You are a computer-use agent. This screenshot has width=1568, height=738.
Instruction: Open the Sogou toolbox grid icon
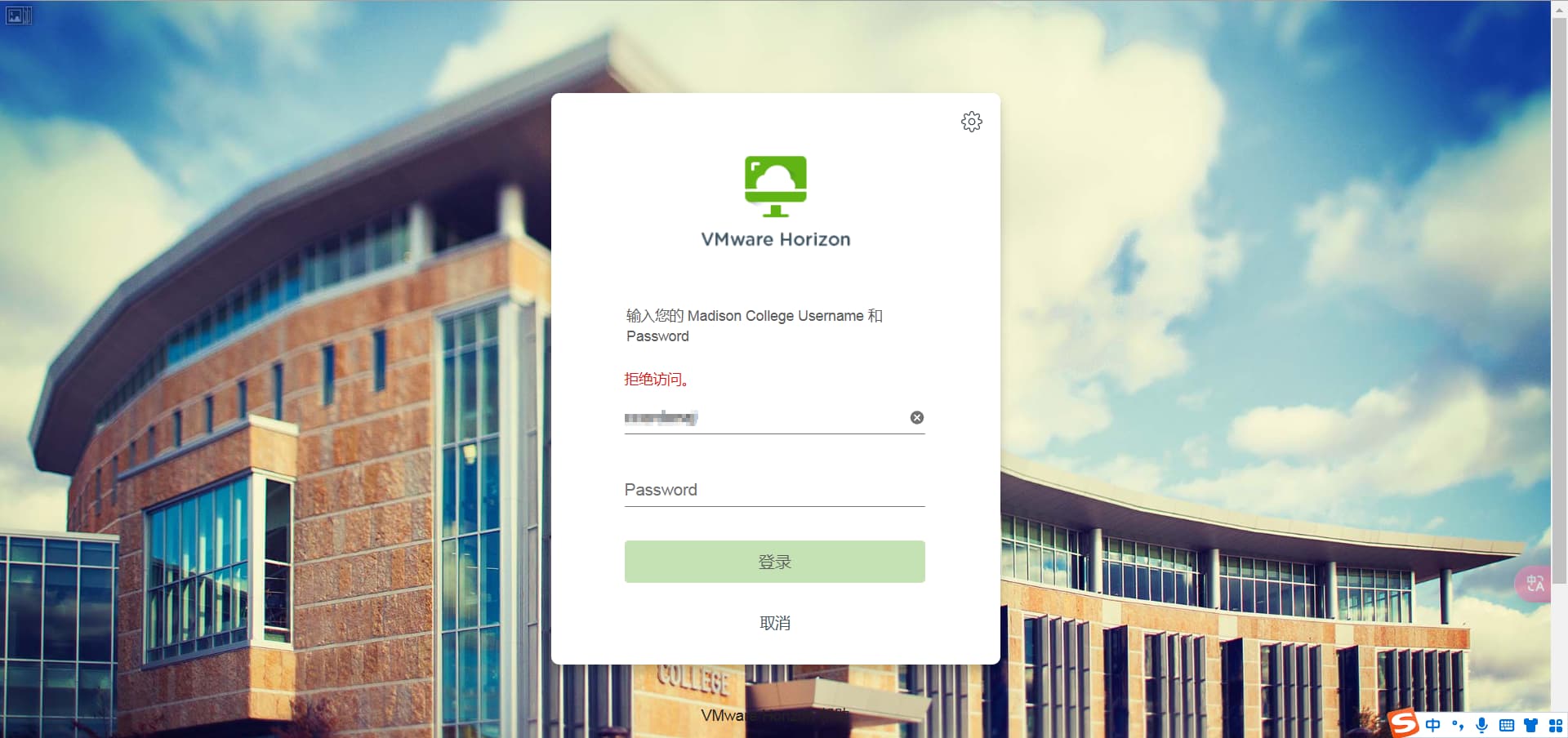(1556, 725)
